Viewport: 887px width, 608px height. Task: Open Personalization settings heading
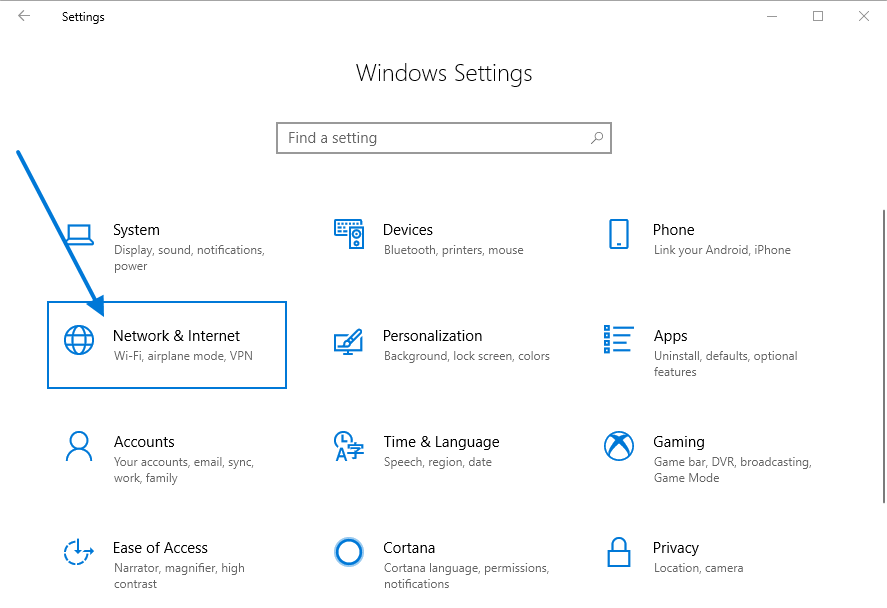coord(433,336)
